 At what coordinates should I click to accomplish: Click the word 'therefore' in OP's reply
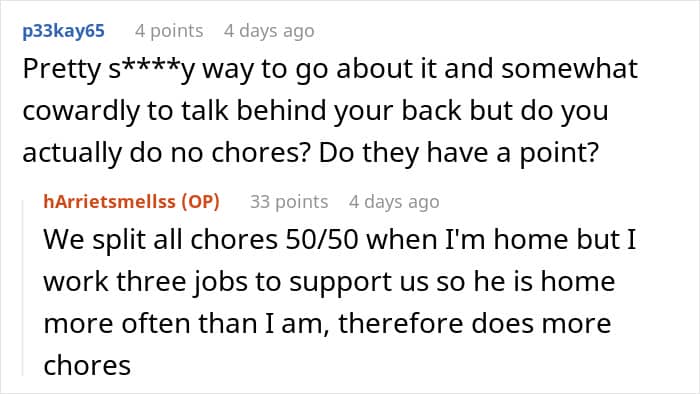click(x=400, y=323)
